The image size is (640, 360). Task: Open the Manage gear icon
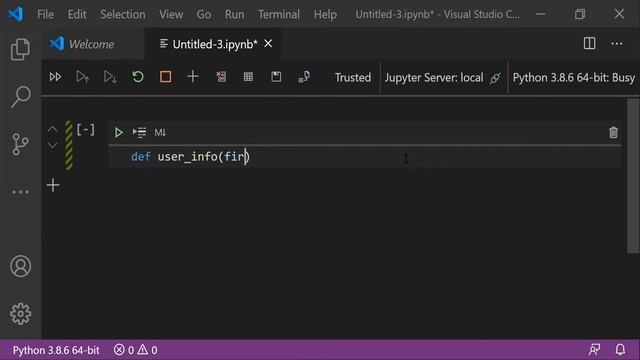[x=20, y=313]
